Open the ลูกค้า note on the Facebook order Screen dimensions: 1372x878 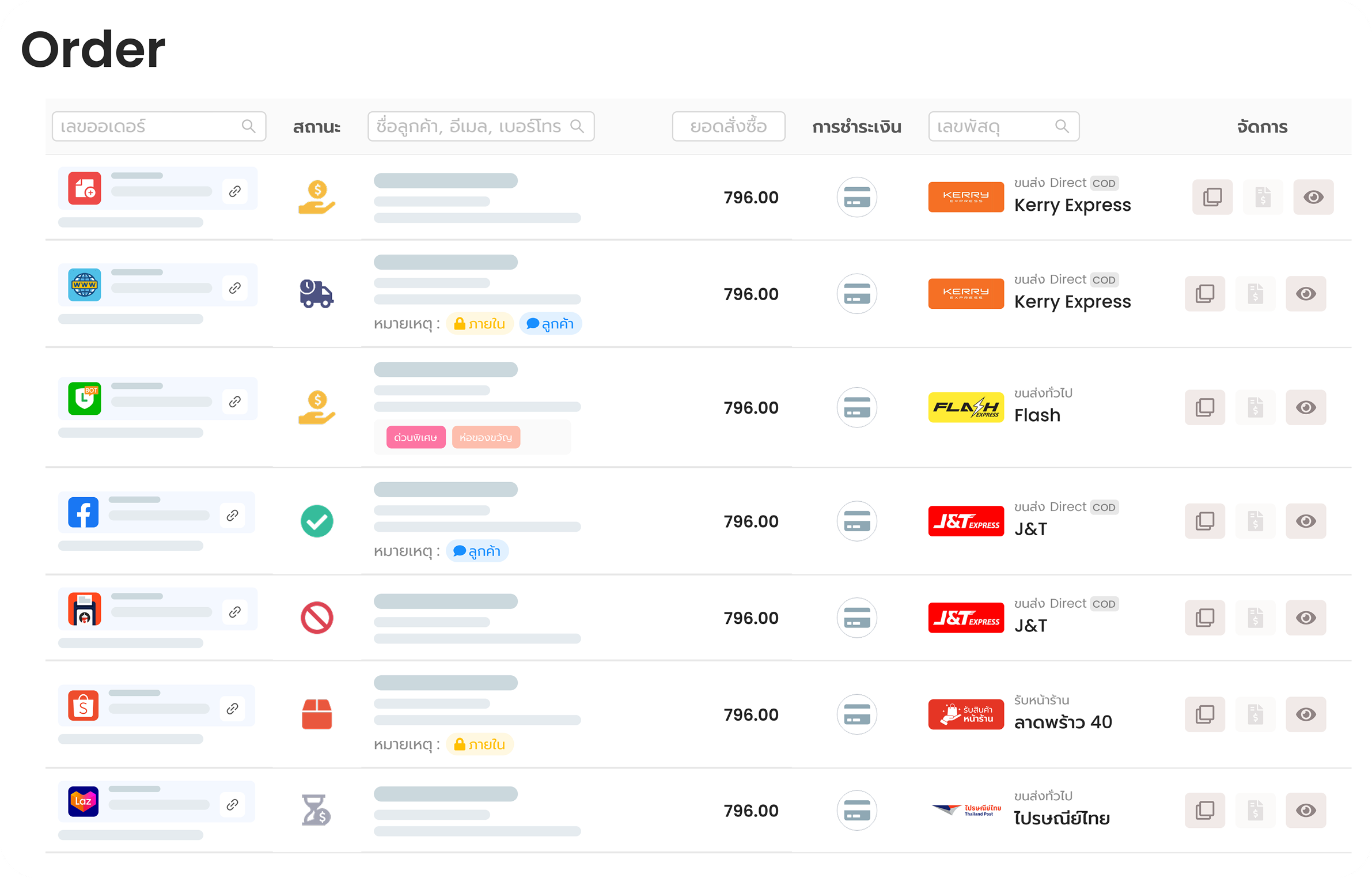pos(477,551)
